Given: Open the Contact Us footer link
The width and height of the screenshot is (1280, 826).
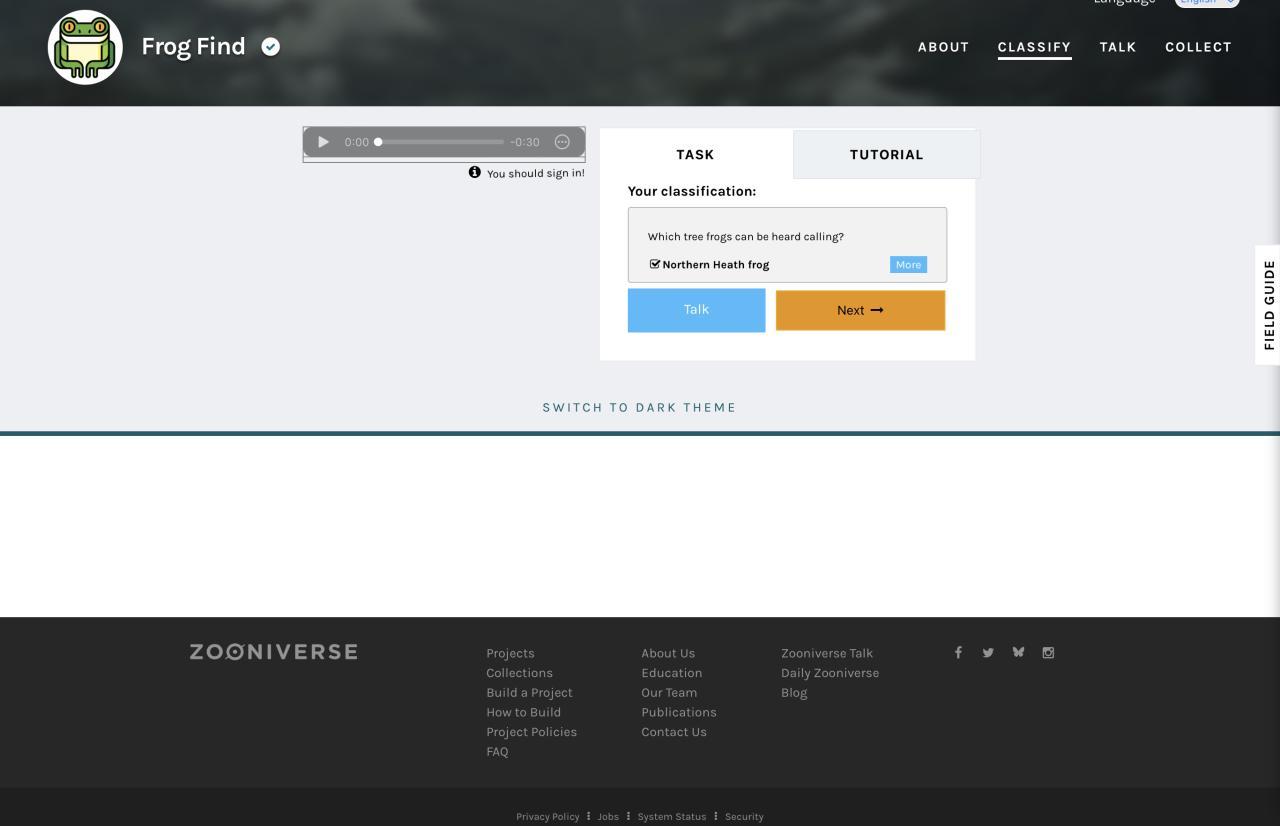Looking at the screenshot, I should tap(674, 732).
